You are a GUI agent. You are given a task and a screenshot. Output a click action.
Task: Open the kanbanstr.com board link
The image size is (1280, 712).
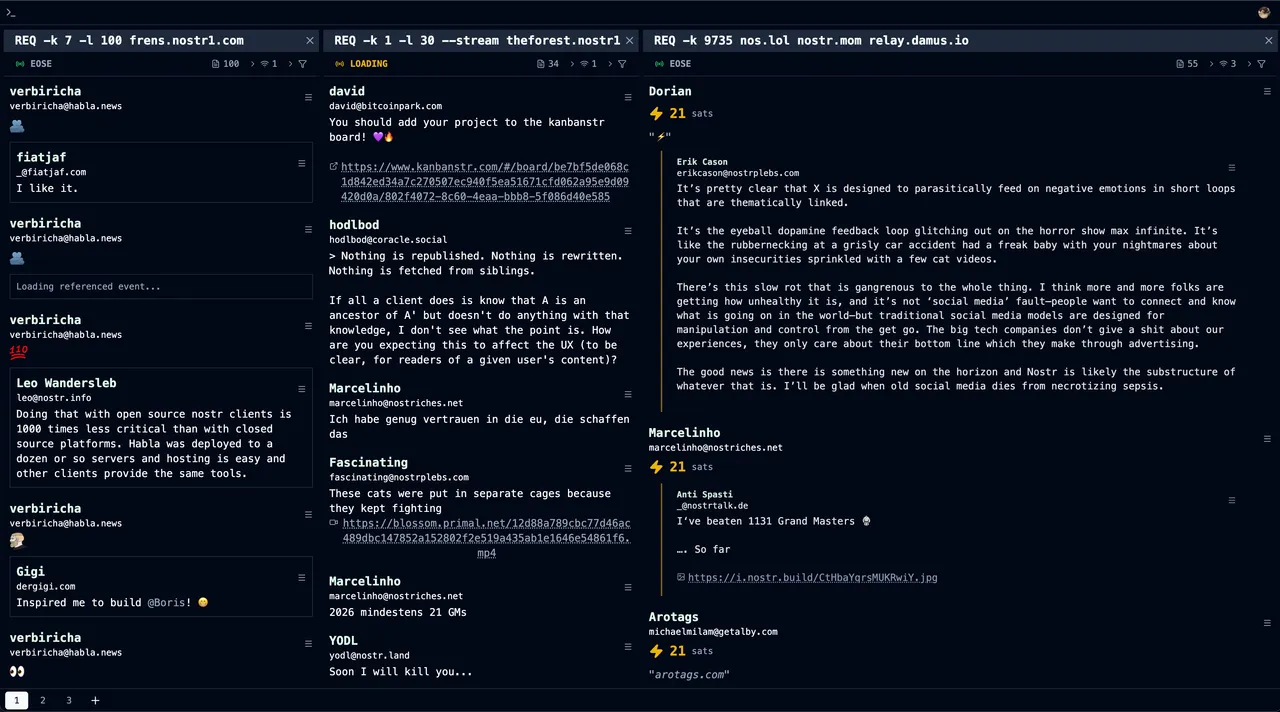(484, 182)
